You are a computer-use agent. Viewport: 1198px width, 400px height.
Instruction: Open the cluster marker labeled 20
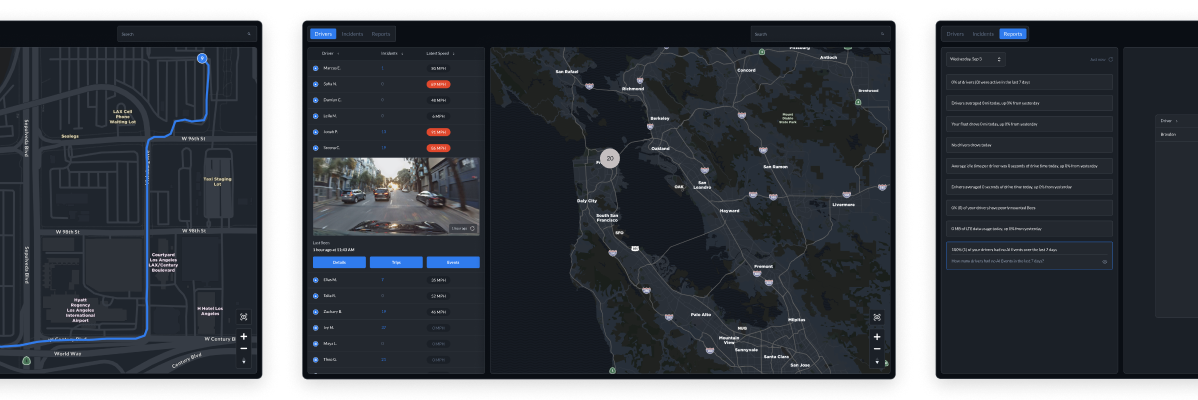click(609, 158)
